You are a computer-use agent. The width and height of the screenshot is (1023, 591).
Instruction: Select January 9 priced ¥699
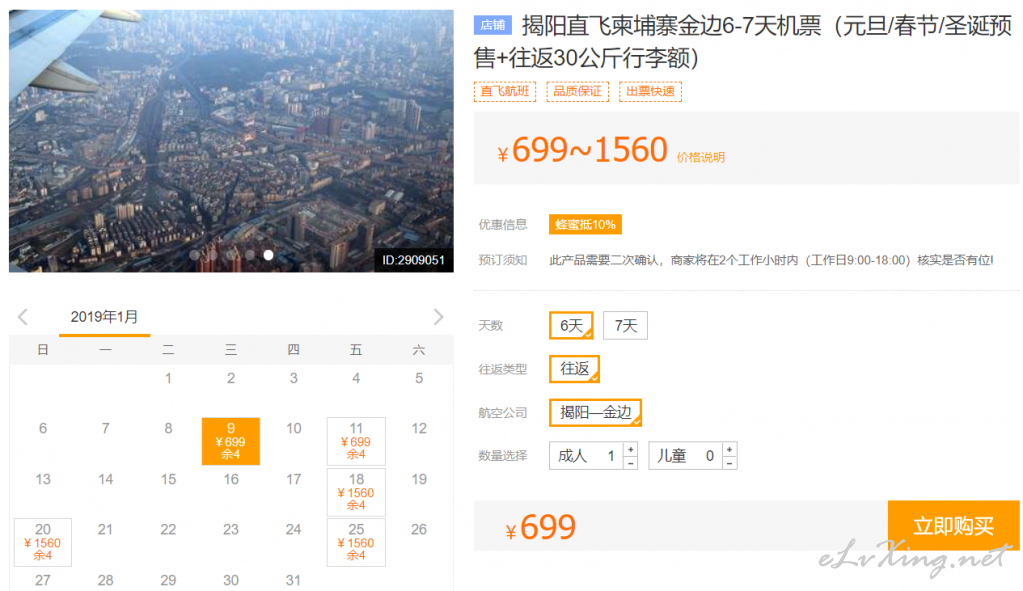[231, 442]
